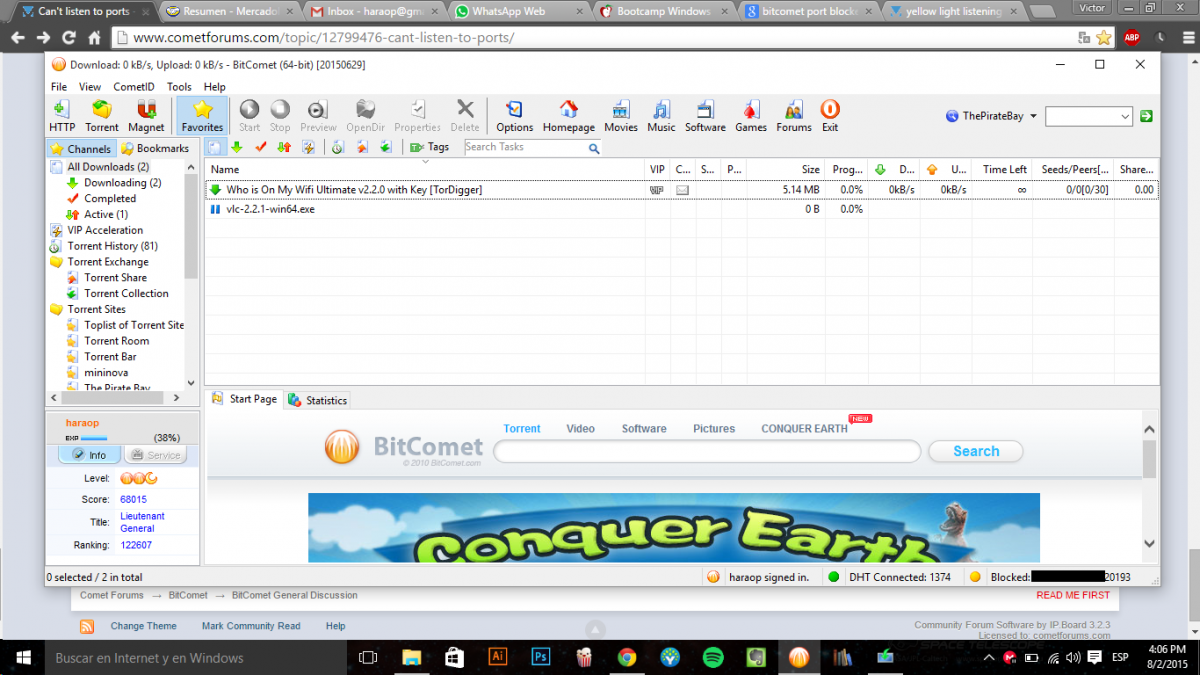1200x675 pixels.
Task: Open the Torrent toolbar button
Action: [101, 115]
